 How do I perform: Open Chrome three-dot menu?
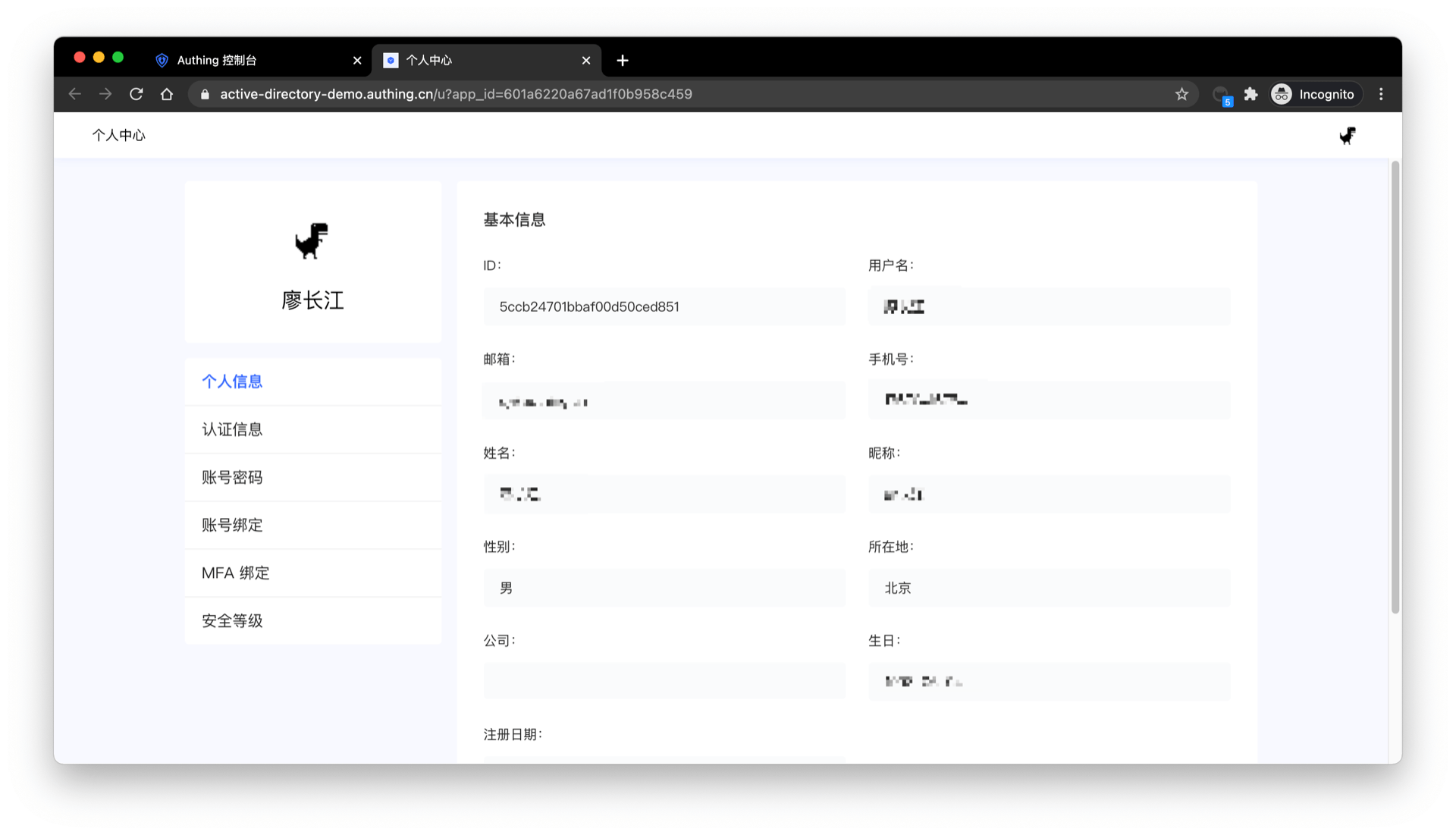1381,94
